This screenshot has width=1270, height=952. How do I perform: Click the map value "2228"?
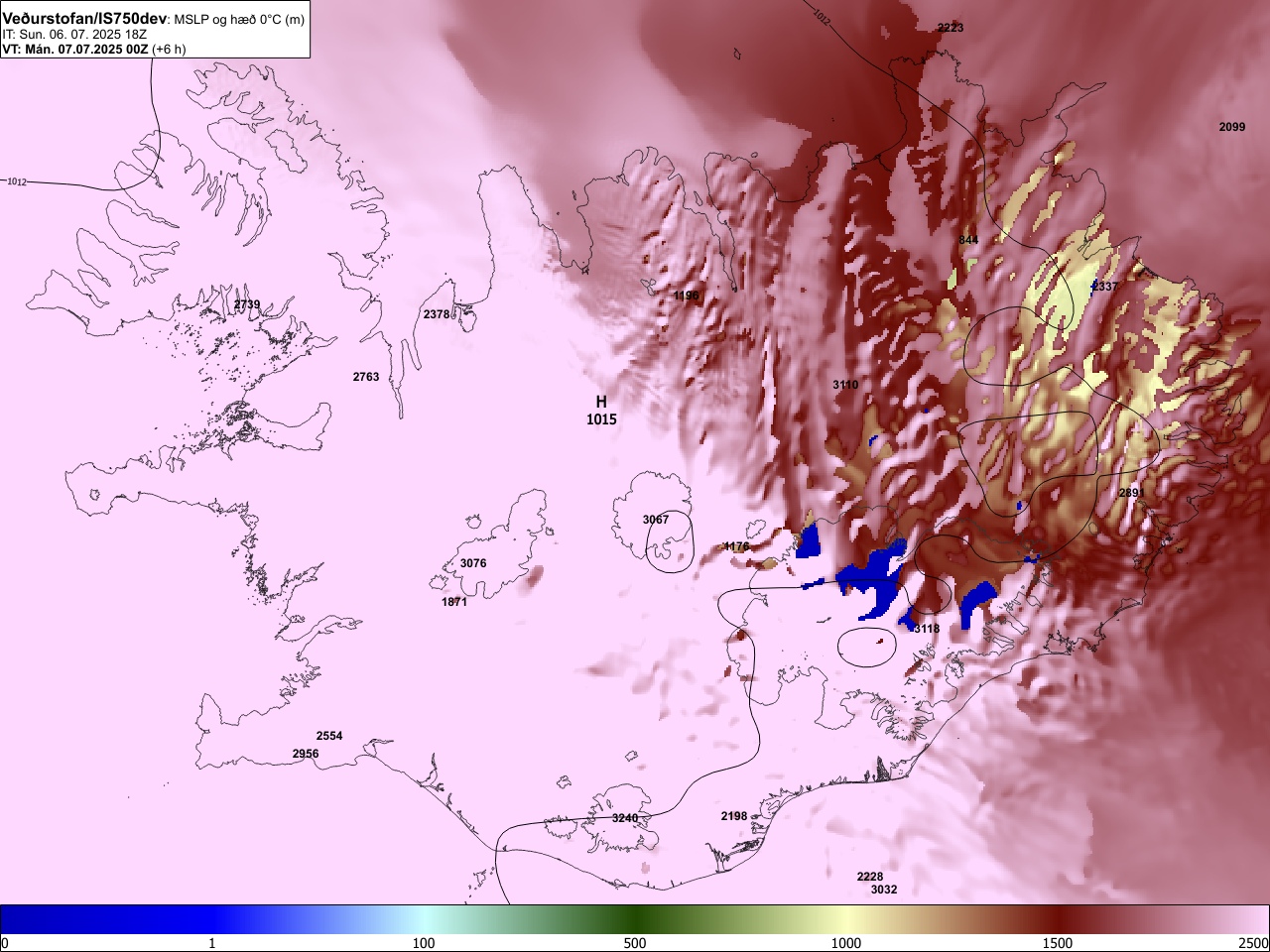click(870, 877)
